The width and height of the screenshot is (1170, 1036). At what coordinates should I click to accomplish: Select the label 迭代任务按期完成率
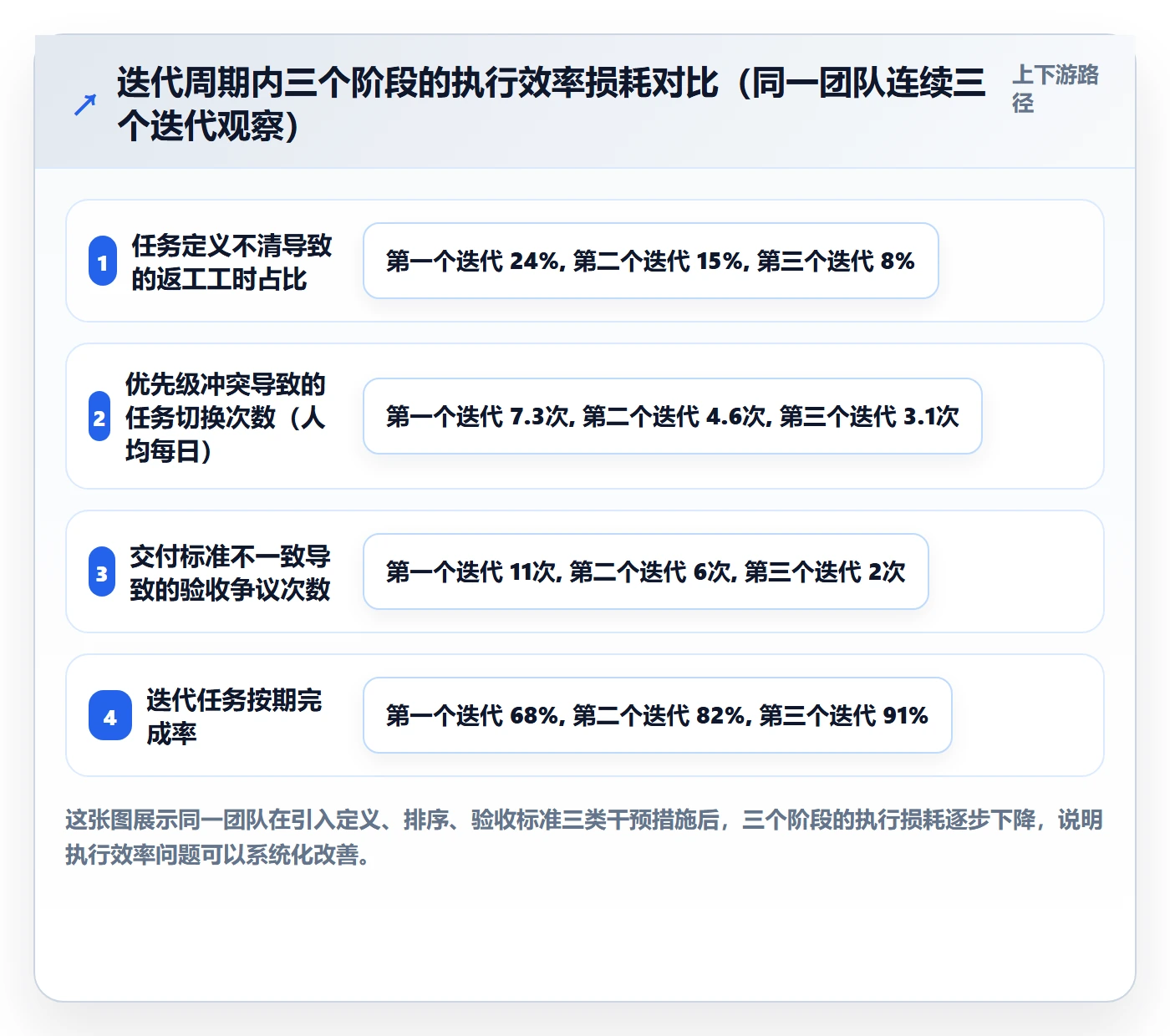coord(234,717)
